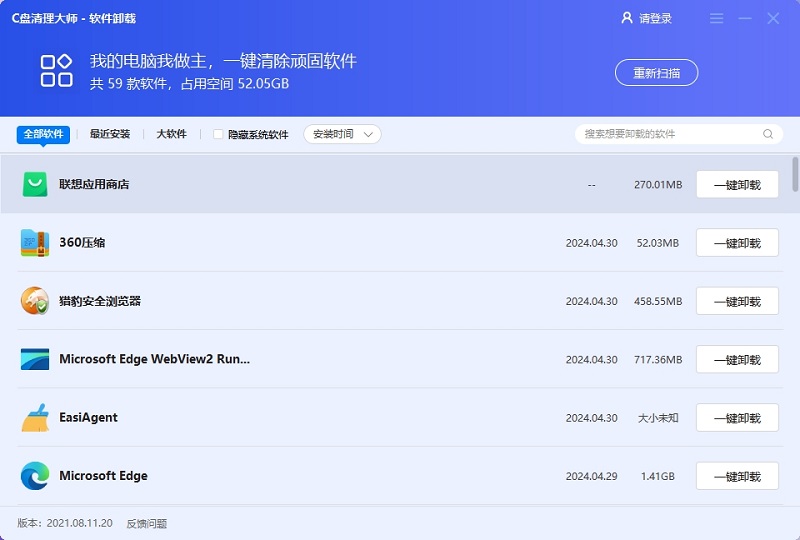The width and height of the screenshot is (800, 540).
Task: Switch to the 最近安装 tab
Action: (110, 134)
